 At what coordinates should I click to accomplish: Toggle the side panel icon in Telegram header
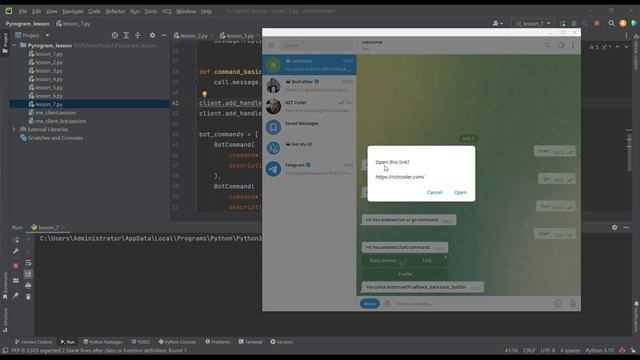[561, 45]
